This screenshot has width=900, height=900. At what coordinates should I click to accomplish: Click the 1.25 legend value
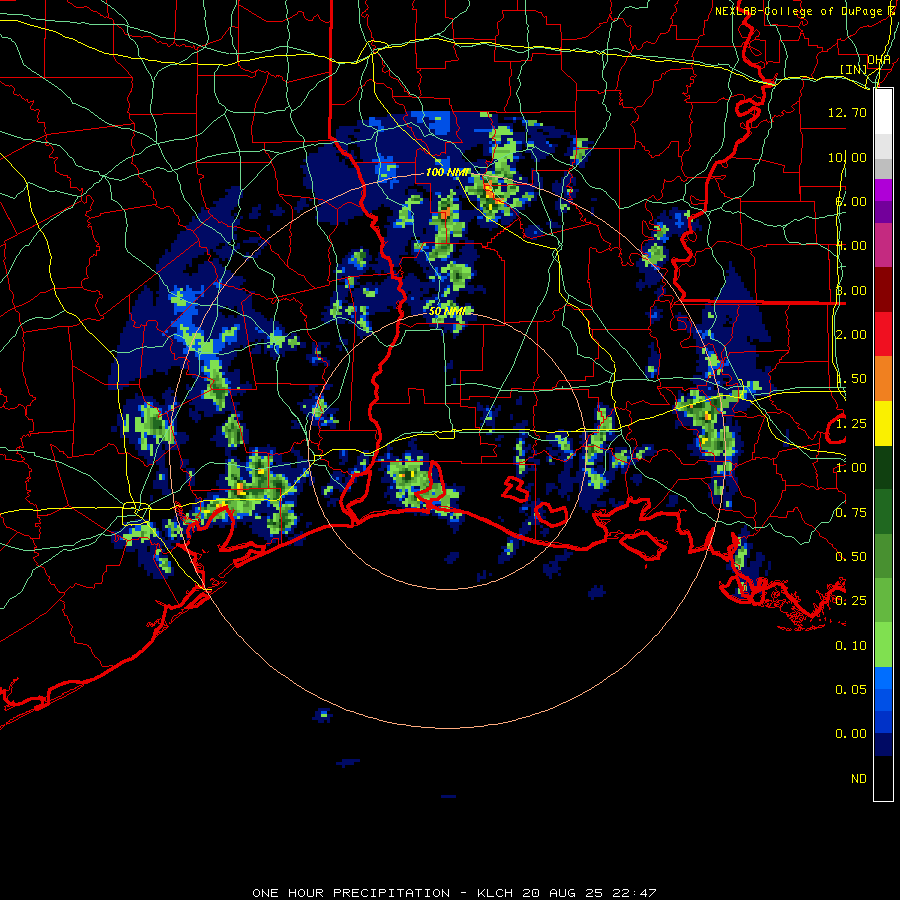click(x=851, y=424)
